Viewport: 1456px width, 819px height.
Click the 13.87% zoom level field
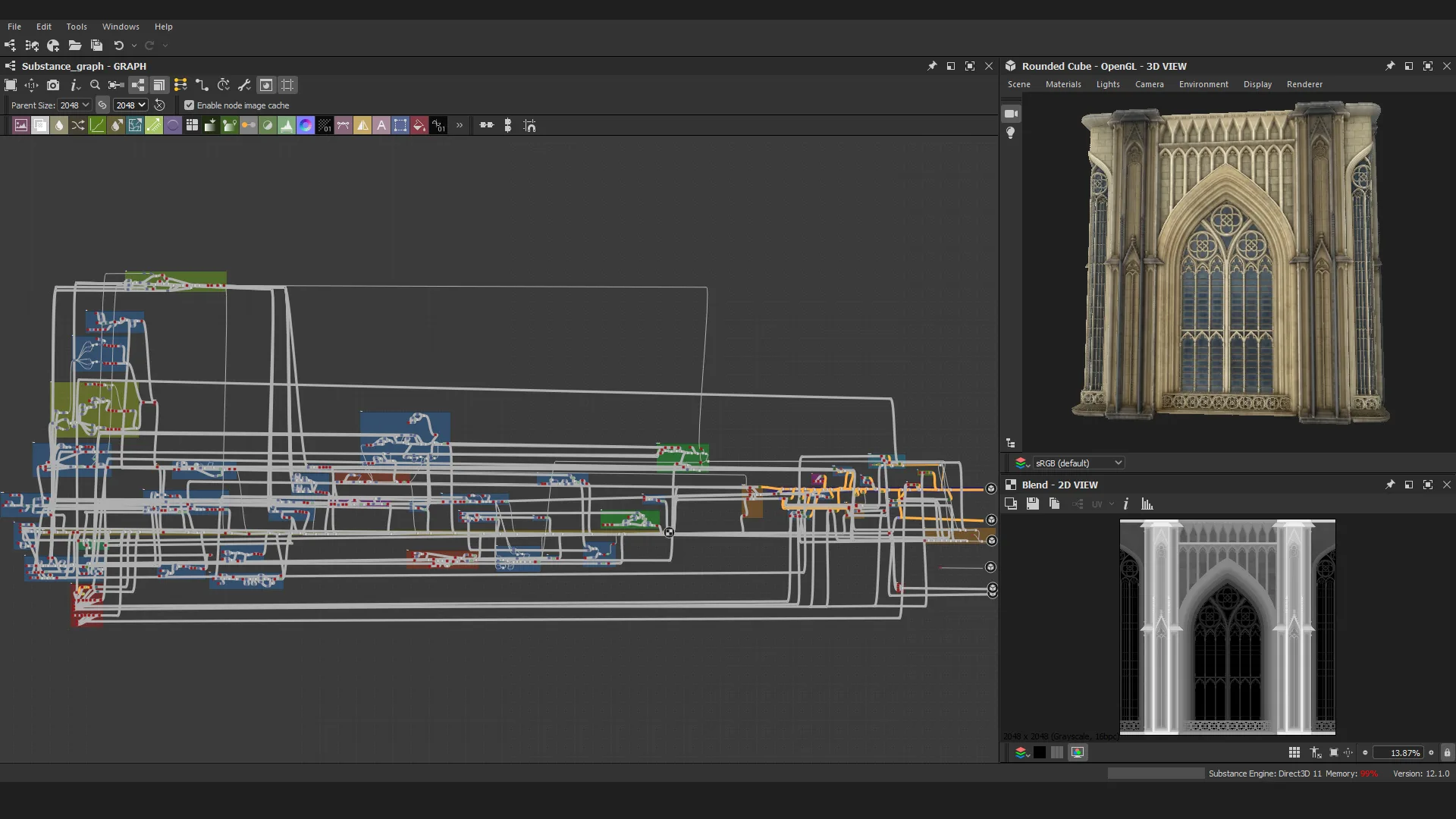(1399, 753)
